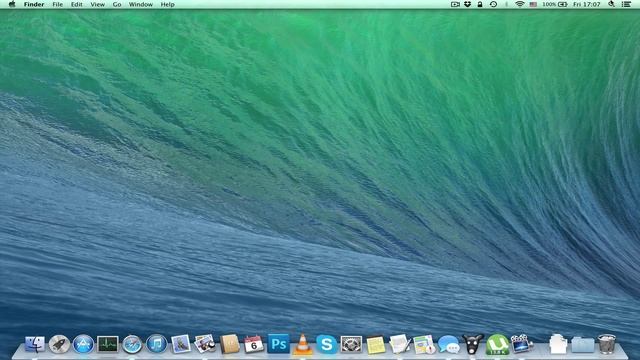Open the Time Machine menu bar icon

(x=493, y=4)
